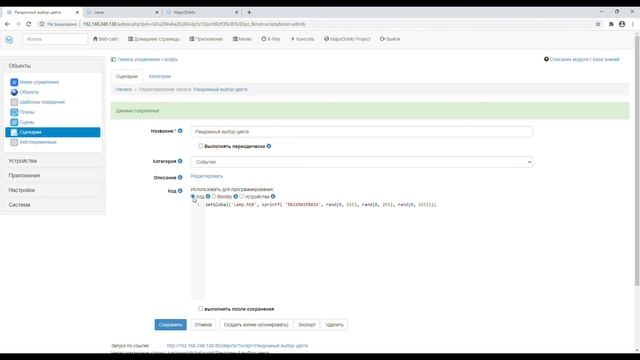The image size is (640, 360).
Task: Open the Начало breadcrumb link
Action: pos(124,89)
